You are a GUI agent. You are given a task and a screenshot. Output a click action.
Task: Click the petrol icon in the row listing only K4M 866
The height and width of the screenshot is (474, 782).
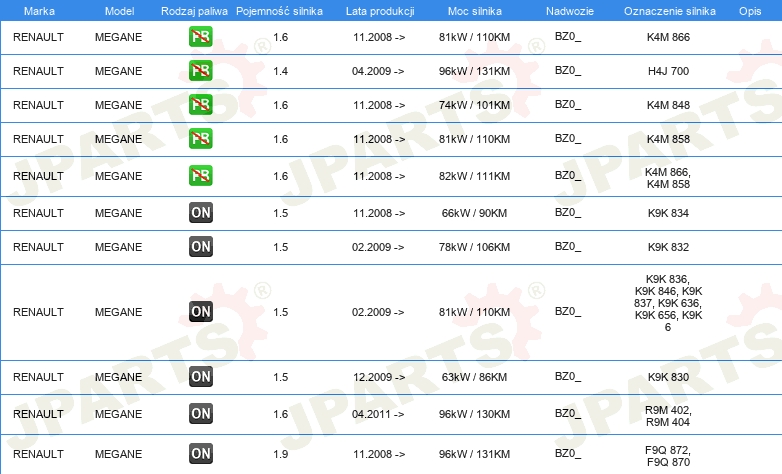coord(200,37)
